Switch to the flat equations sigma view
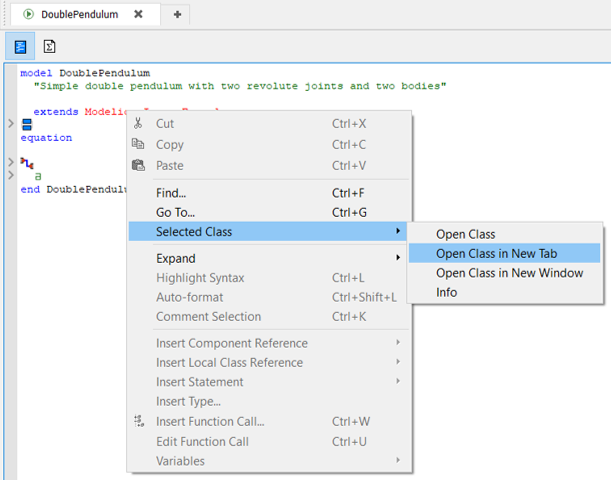Viewport: 611px width, 480px height. 49,46
